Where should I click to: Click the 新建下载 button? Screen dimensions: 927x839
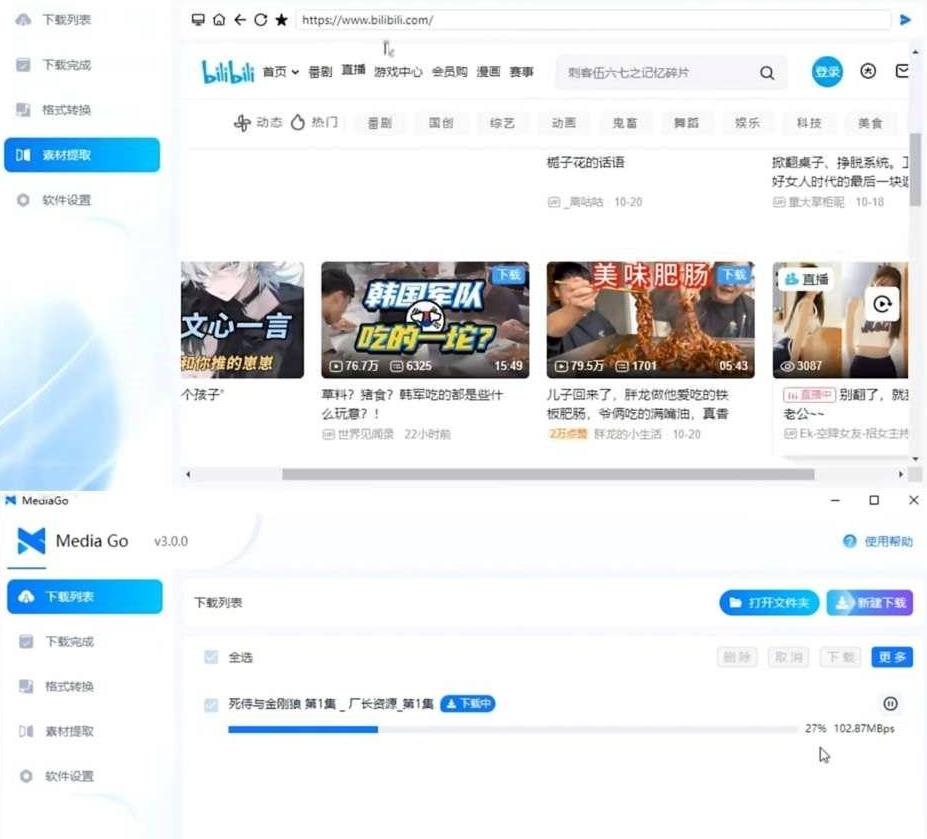click(870, 602)
